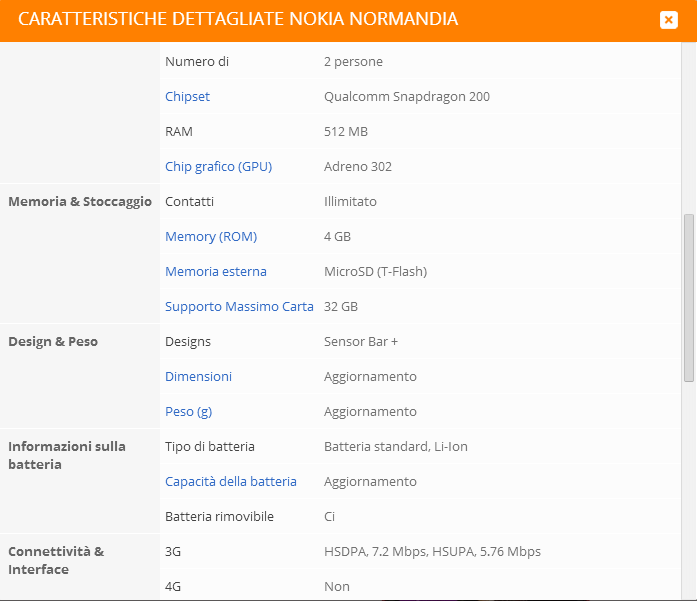This screenshot has width=697, height=601.
Task: Click the RAM row label
Action: (x=179, y=132)
